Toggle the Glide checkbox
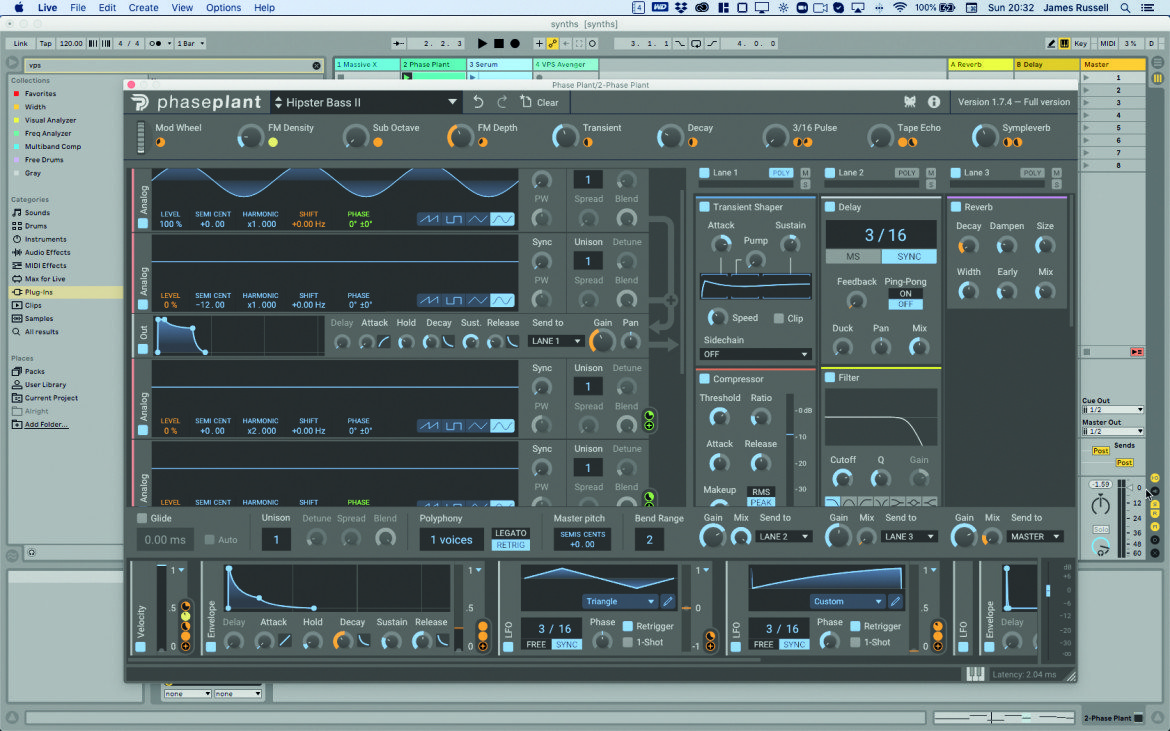Image resolution: width=1170 pixels, height=731 pixels. point(142,518)
